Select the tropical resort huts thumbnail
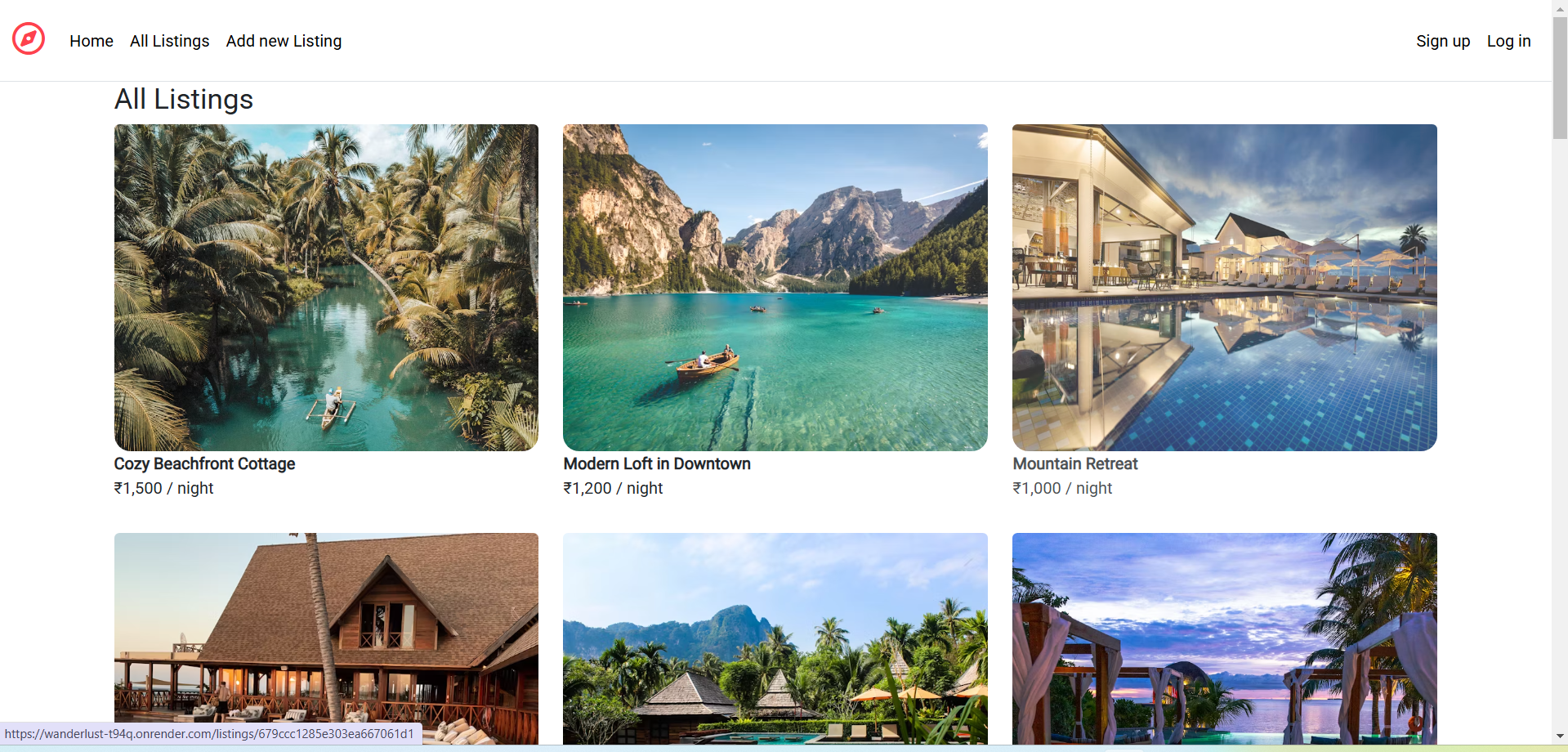1568x752 pixels. (x=775, y=638)
